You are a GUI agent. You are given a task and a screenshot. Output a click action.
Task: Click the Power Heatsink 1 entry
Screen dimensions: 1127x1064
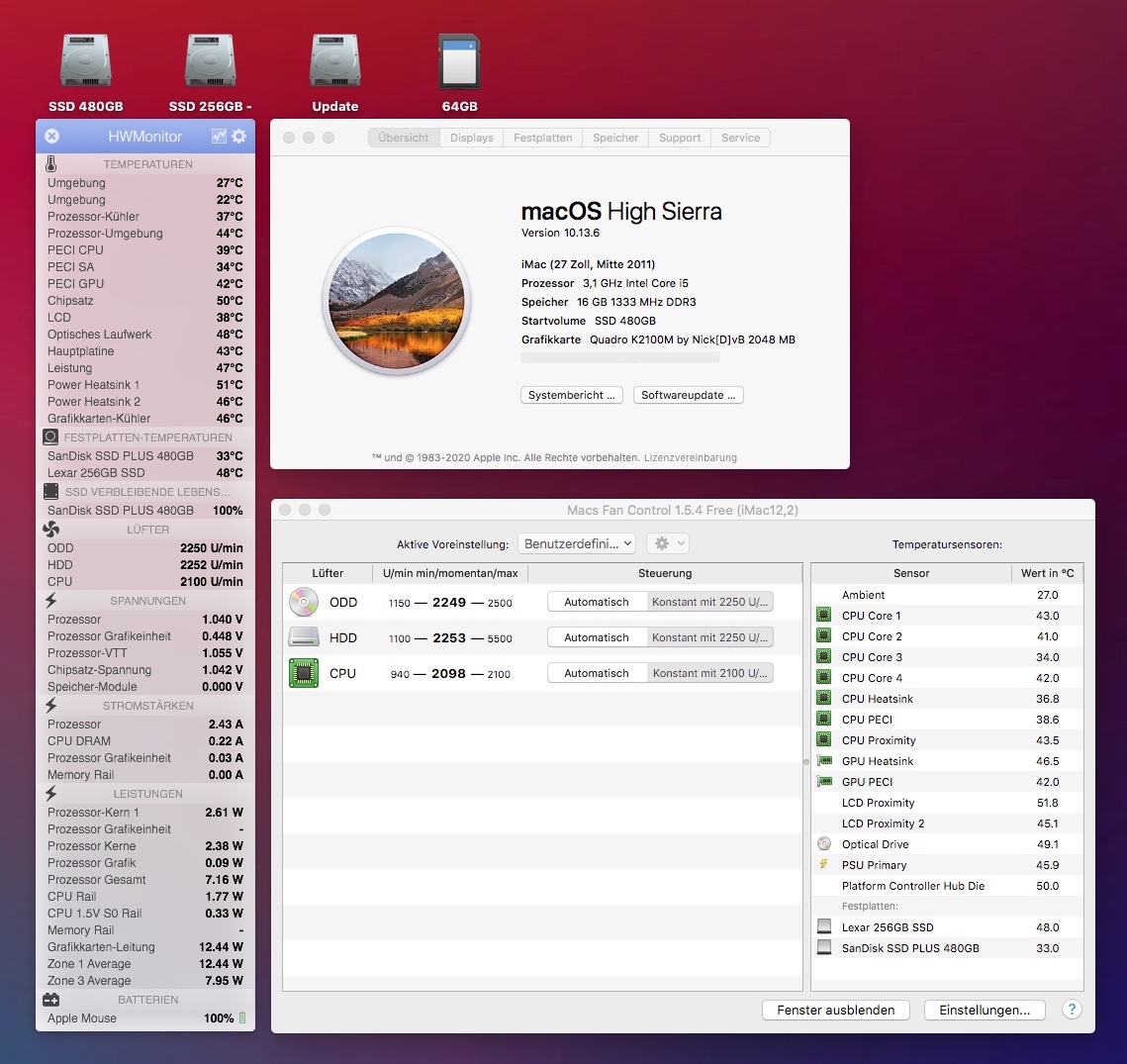pyautogui.click(x=145, y=385)
